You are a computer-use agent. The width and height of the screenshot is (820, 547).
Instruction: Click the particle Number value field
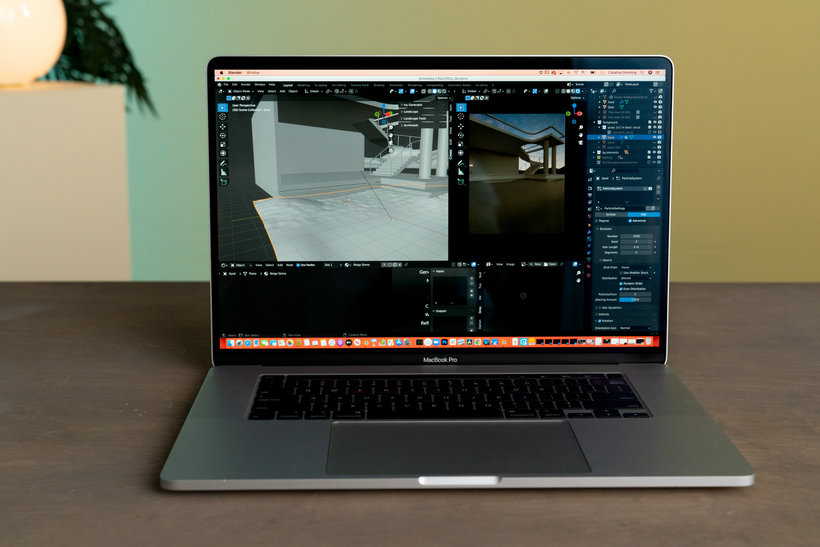click(x=636, y=236)
